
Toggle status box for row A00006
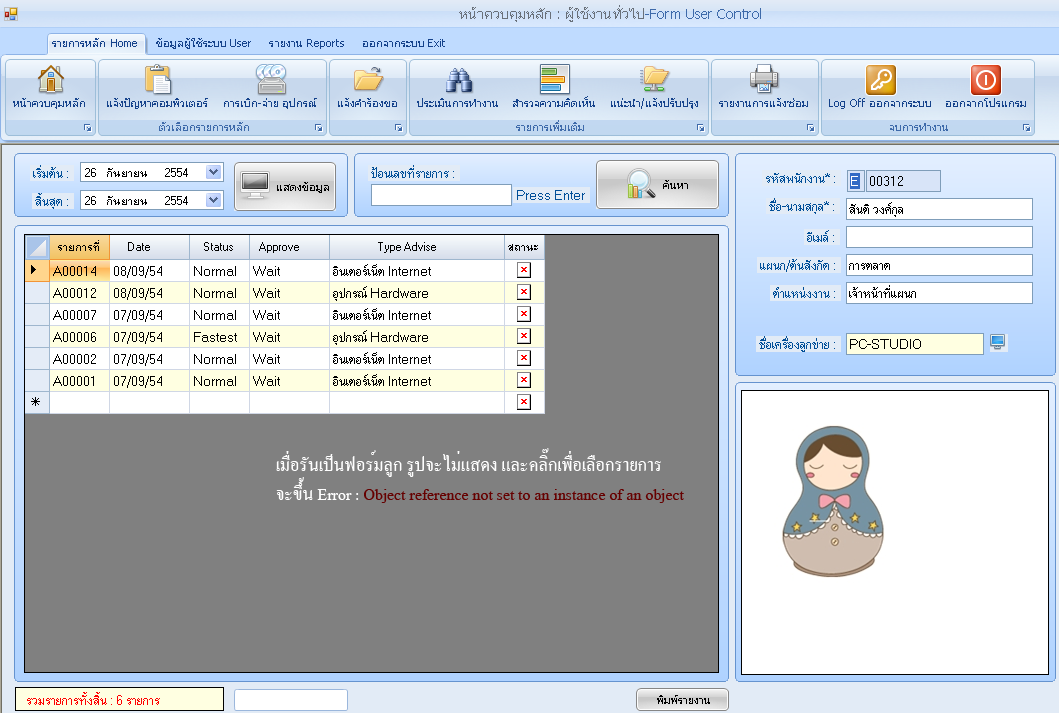(x=523, y=336)
